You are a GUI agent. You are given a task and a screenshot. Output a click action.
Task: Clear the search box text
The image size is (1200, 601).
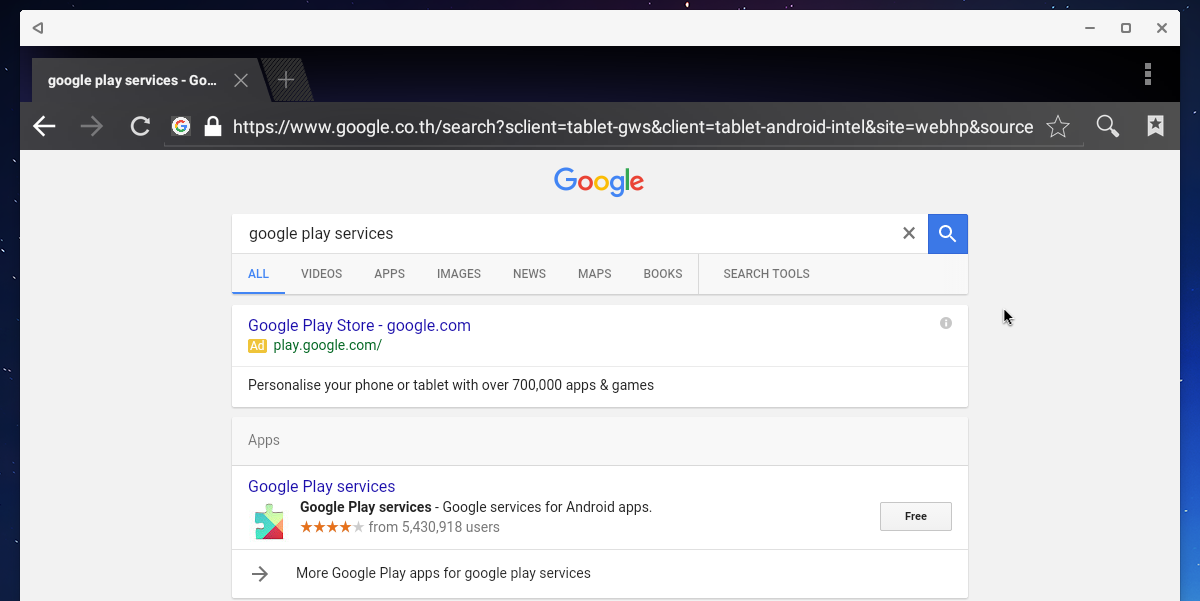(x=909, y=233)
